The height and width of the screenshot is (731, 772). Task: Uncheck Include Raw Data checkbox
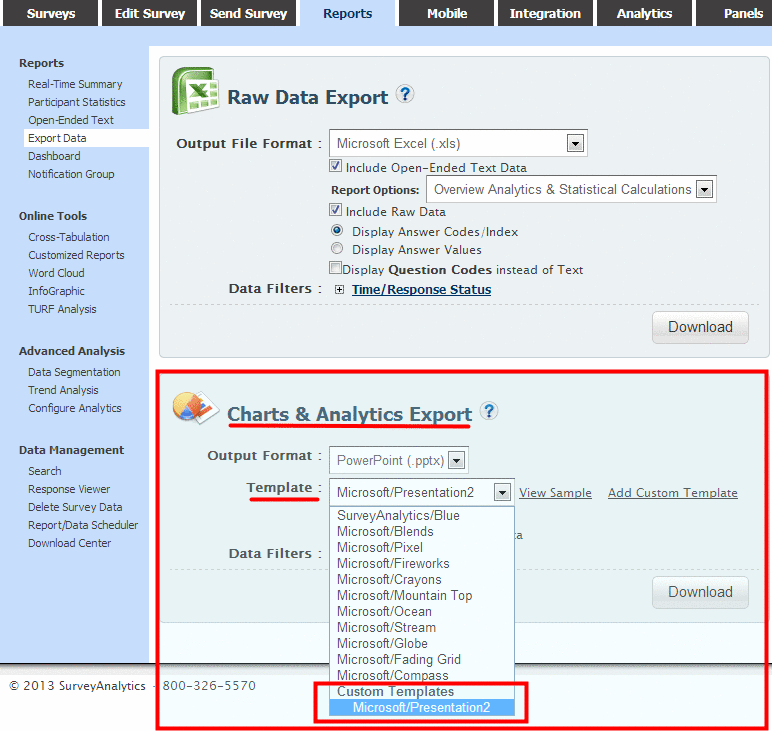pyautogui.click(x=336, y=211)
